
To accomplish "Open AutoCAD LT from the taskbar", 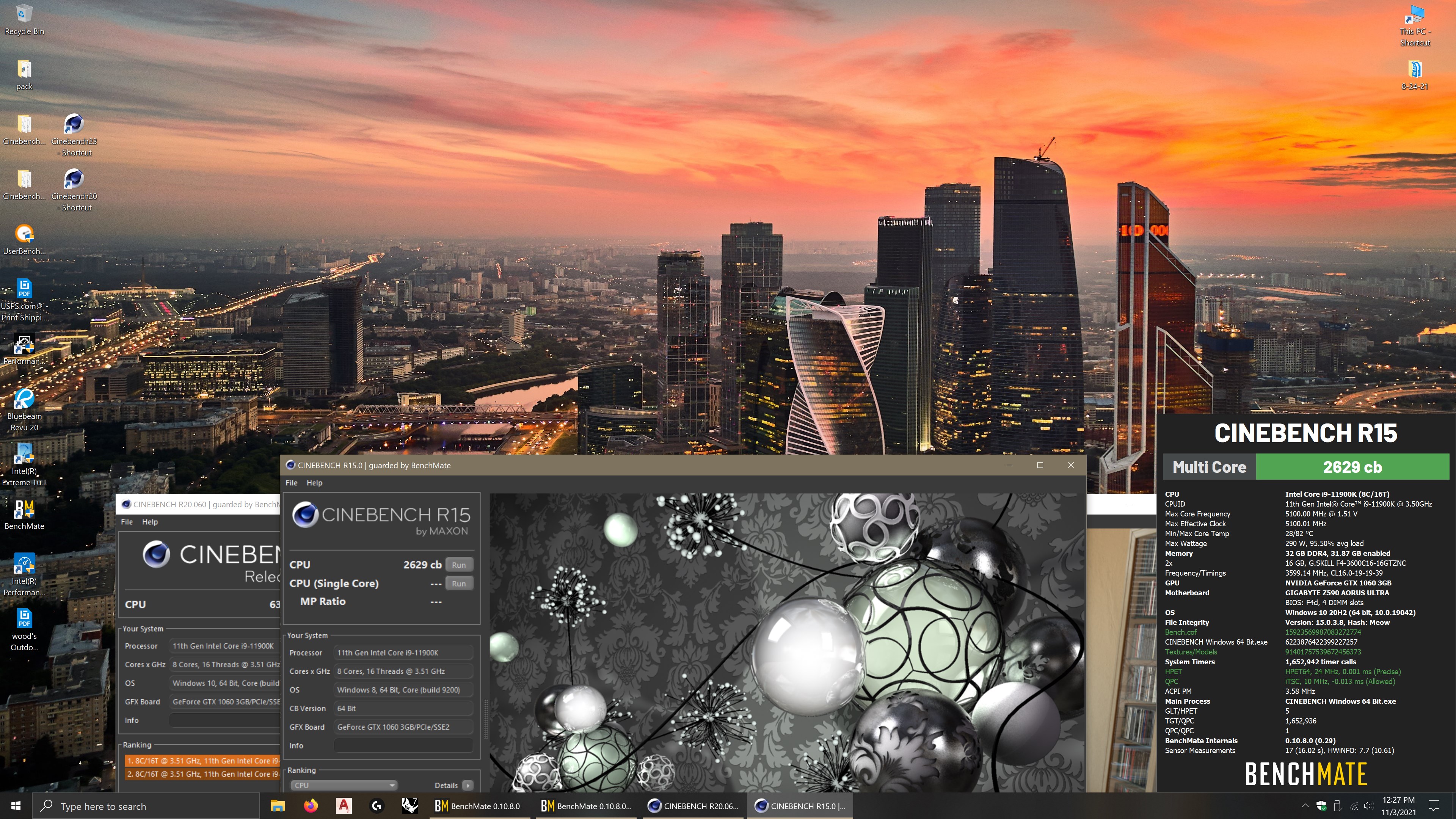I will click(344, 805).
